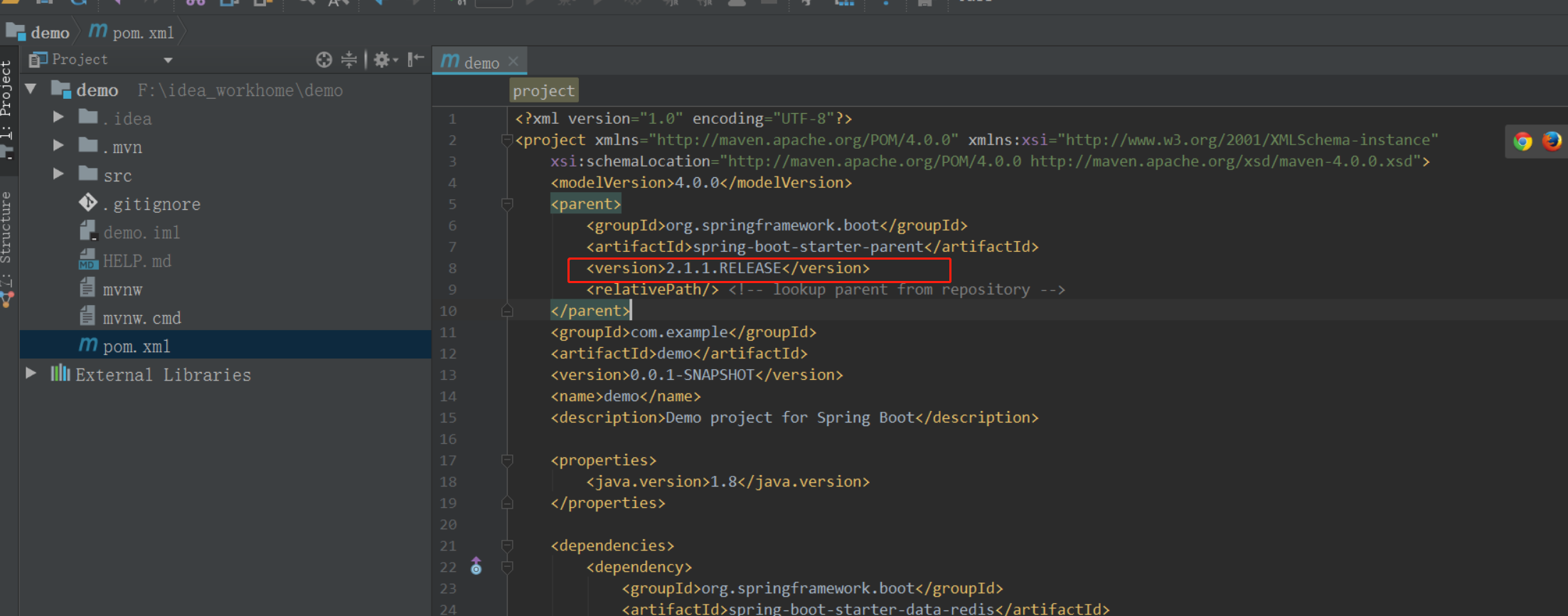
Task: Collapse the demo root project node
Action: tap(31, 90)
